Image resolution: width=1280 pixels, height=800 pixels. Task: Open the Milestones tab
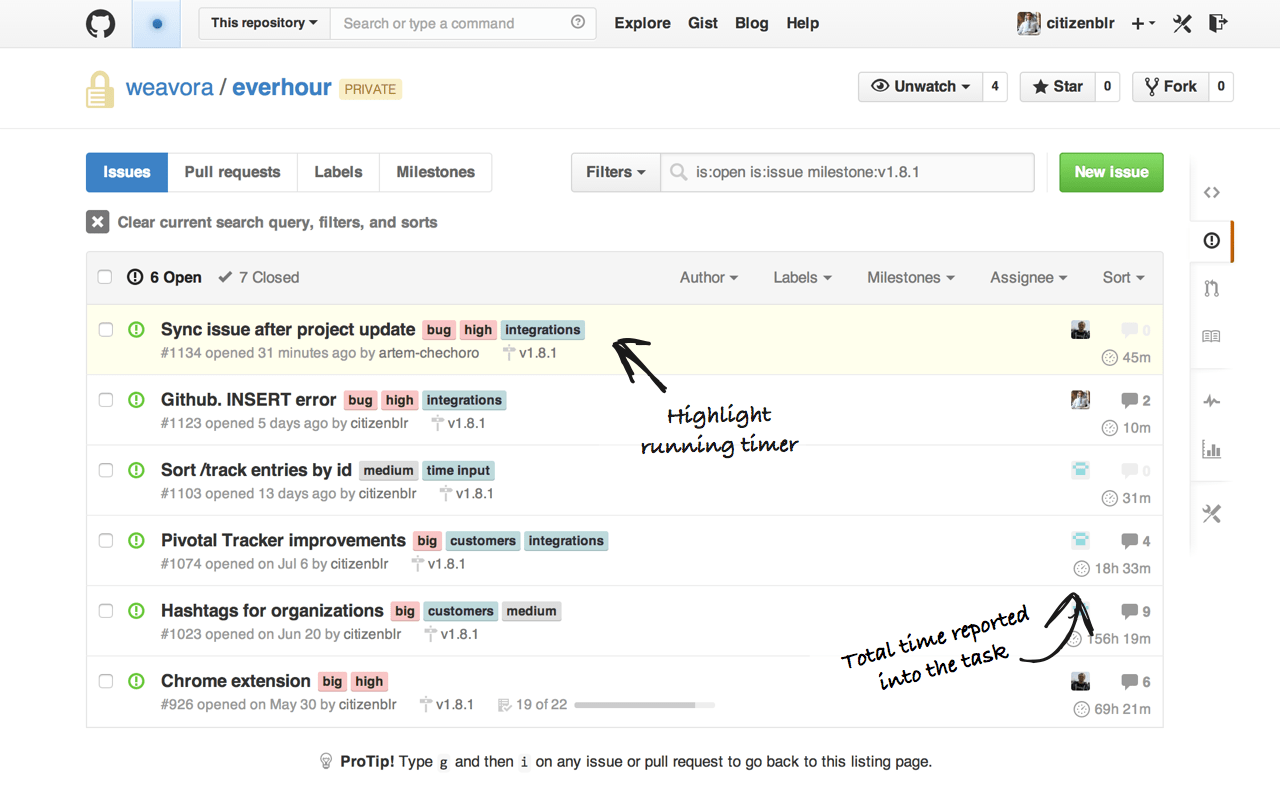click(x=435, y=172)
